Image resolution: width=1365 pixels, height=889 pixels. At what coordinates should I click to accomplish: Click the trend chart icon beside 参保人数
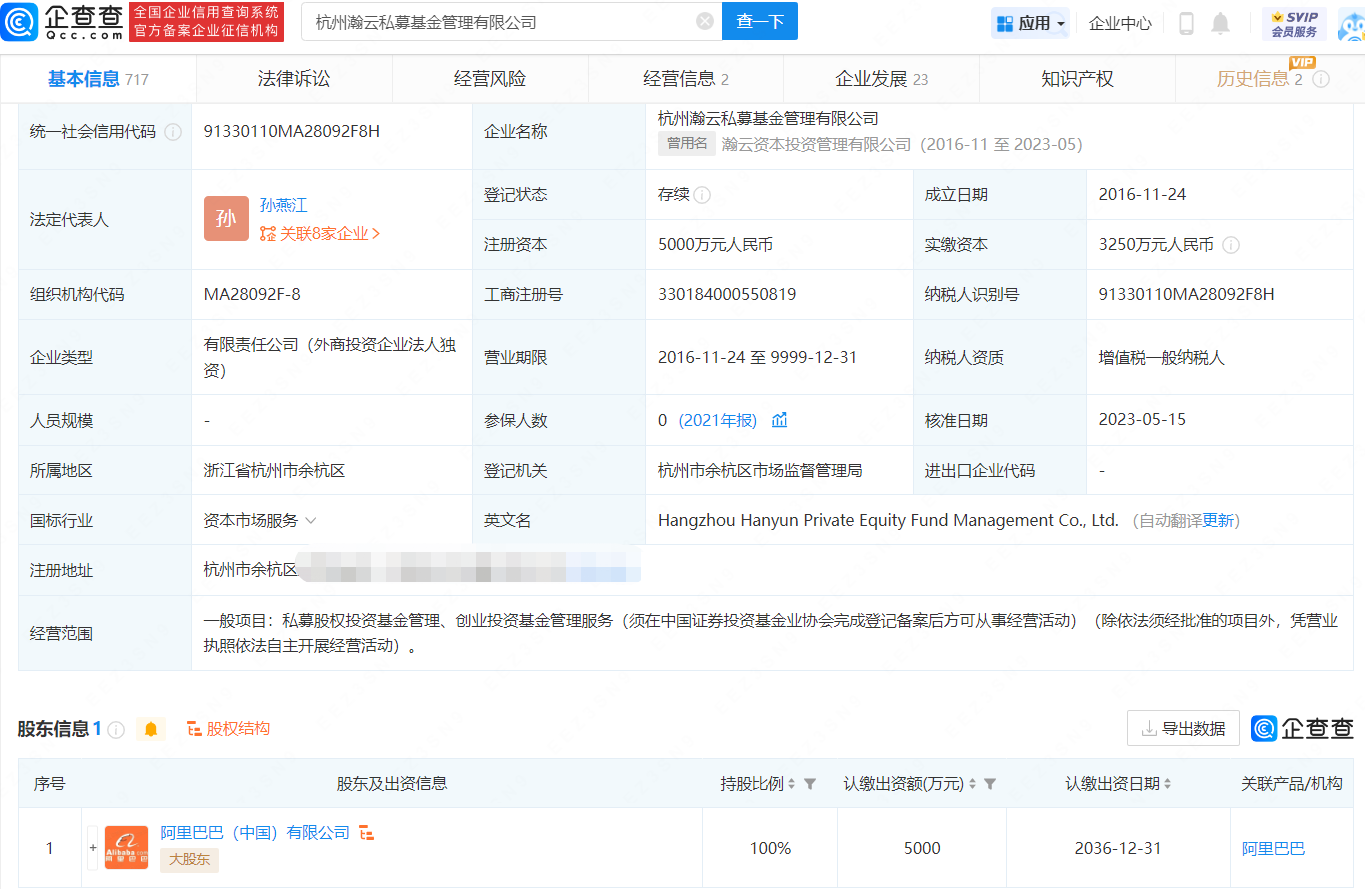[779, 420]
